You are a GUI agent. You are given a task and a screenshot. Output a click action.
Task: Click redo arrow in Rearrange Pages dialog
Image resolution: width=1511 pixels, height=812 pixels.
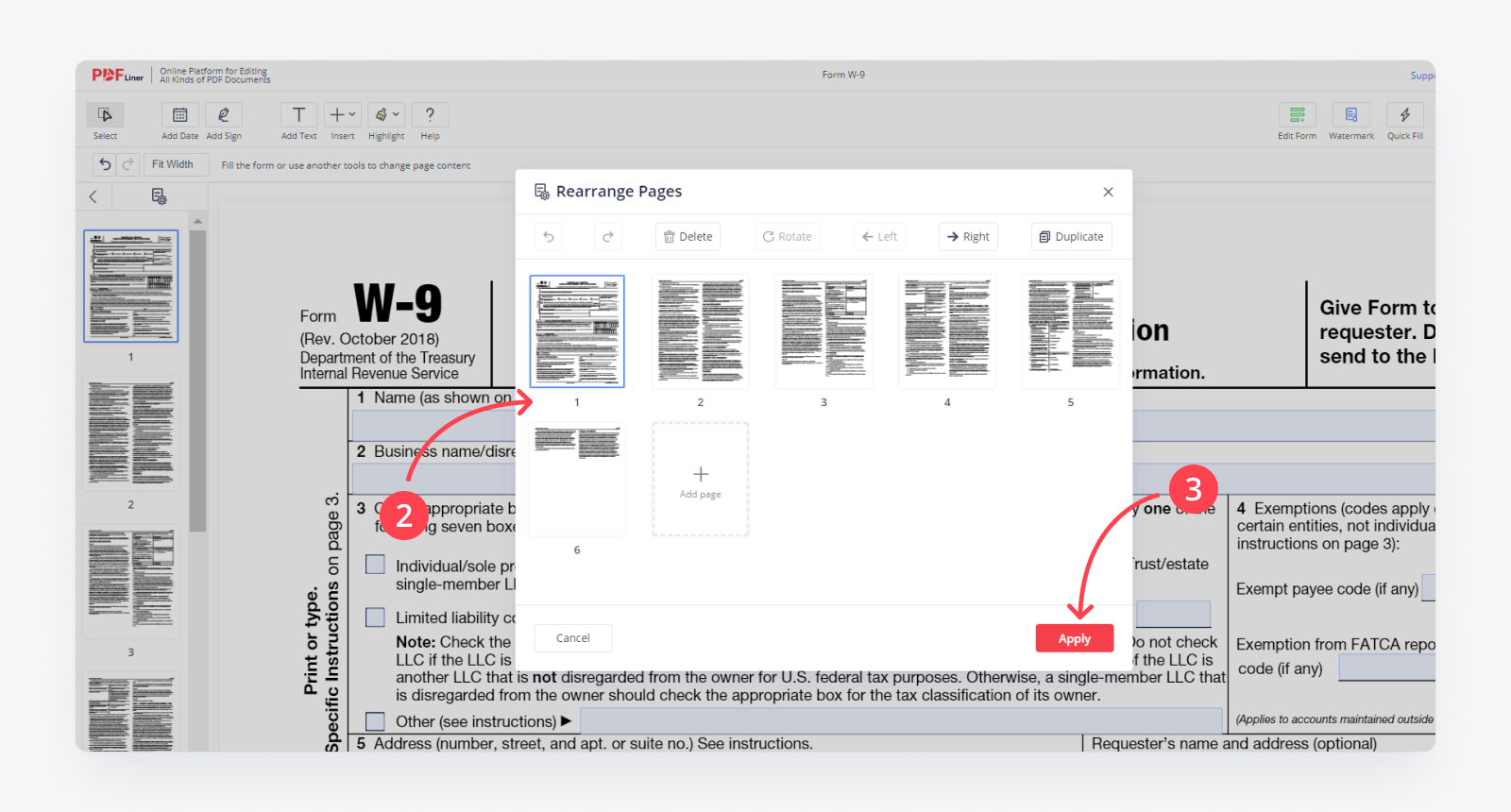tap(608, 236)
